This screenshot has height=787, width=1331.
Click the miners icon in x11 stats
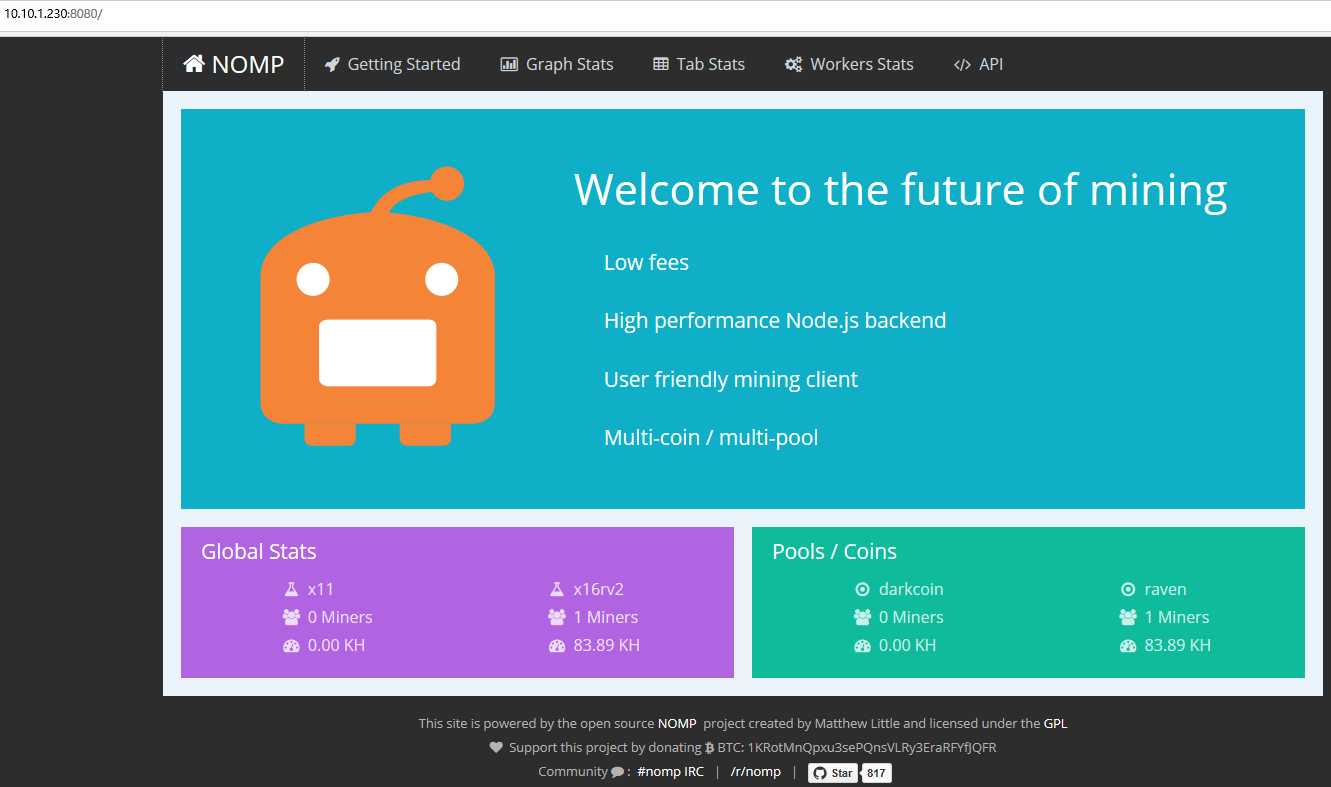[291, 617]
